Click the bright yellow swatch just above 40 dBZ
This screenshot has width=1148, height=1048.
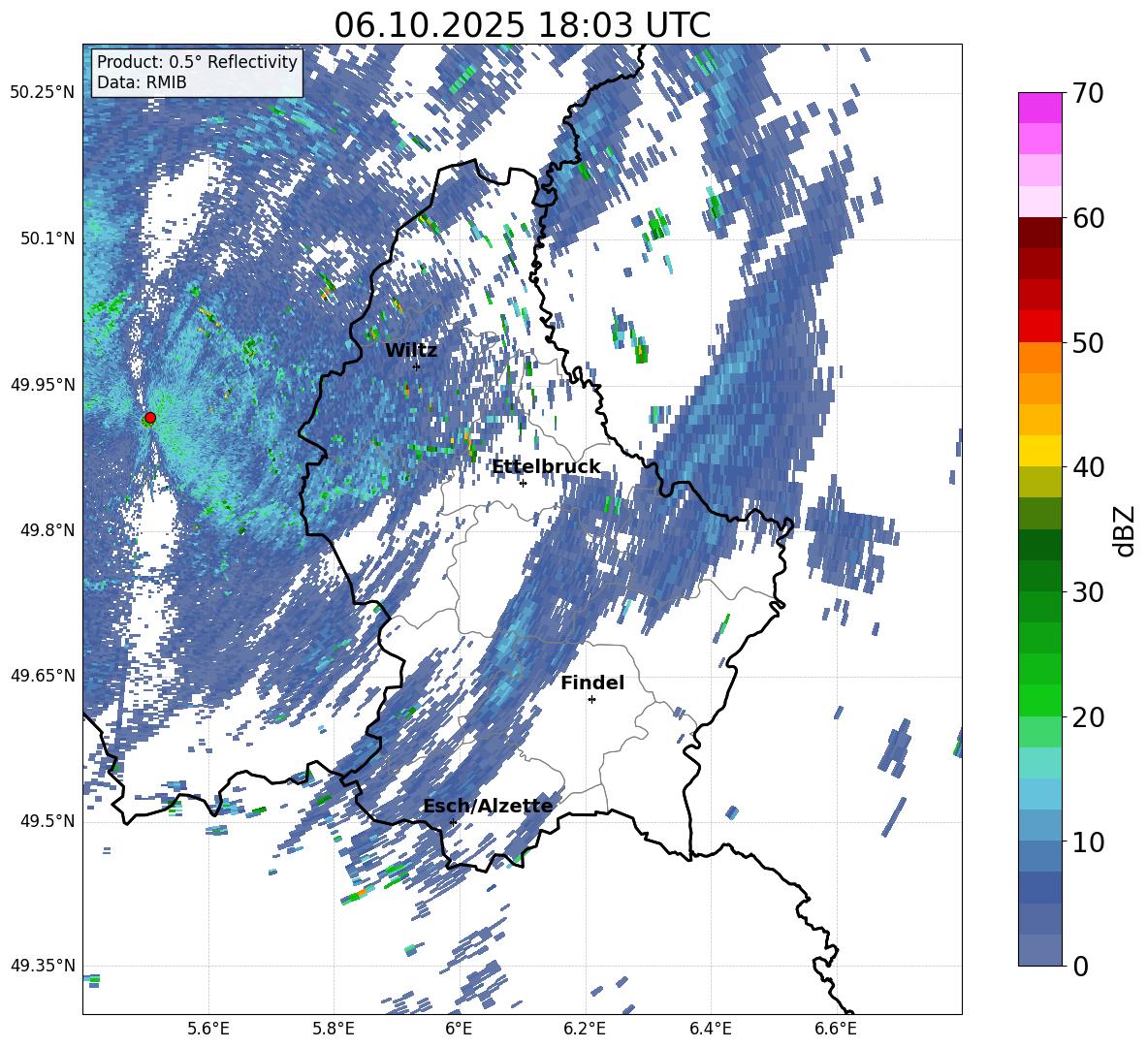pos(1040,450)
